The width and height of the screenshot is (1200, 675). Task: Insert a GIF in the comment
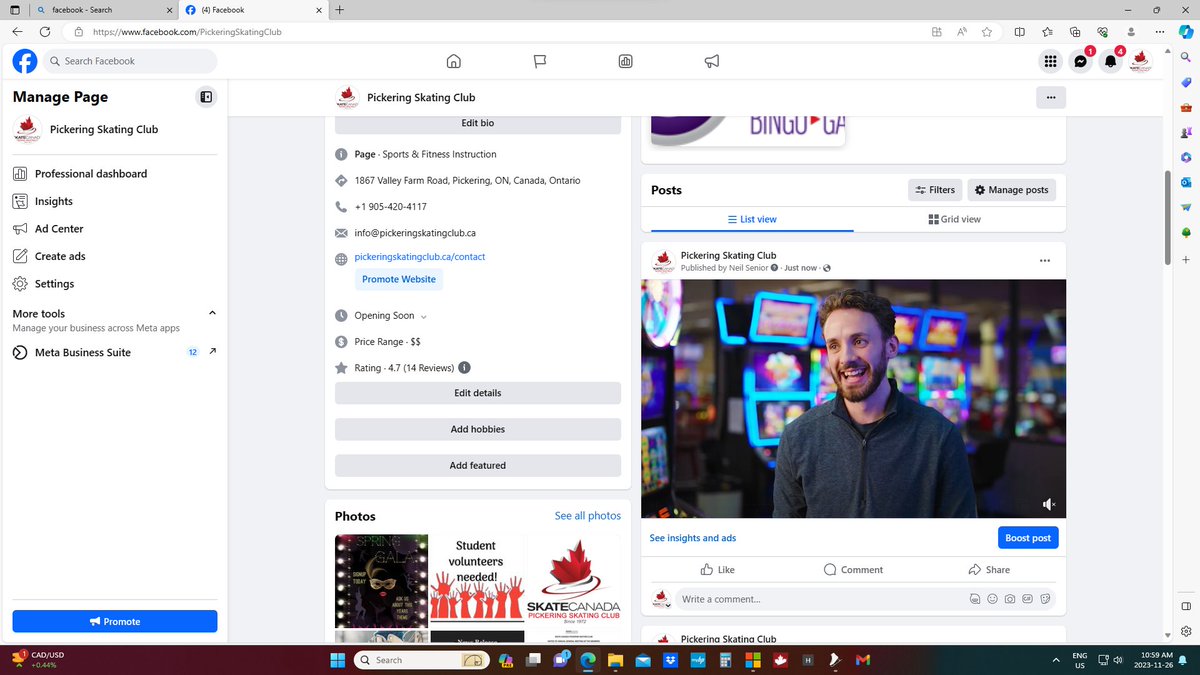point(1027,599)
